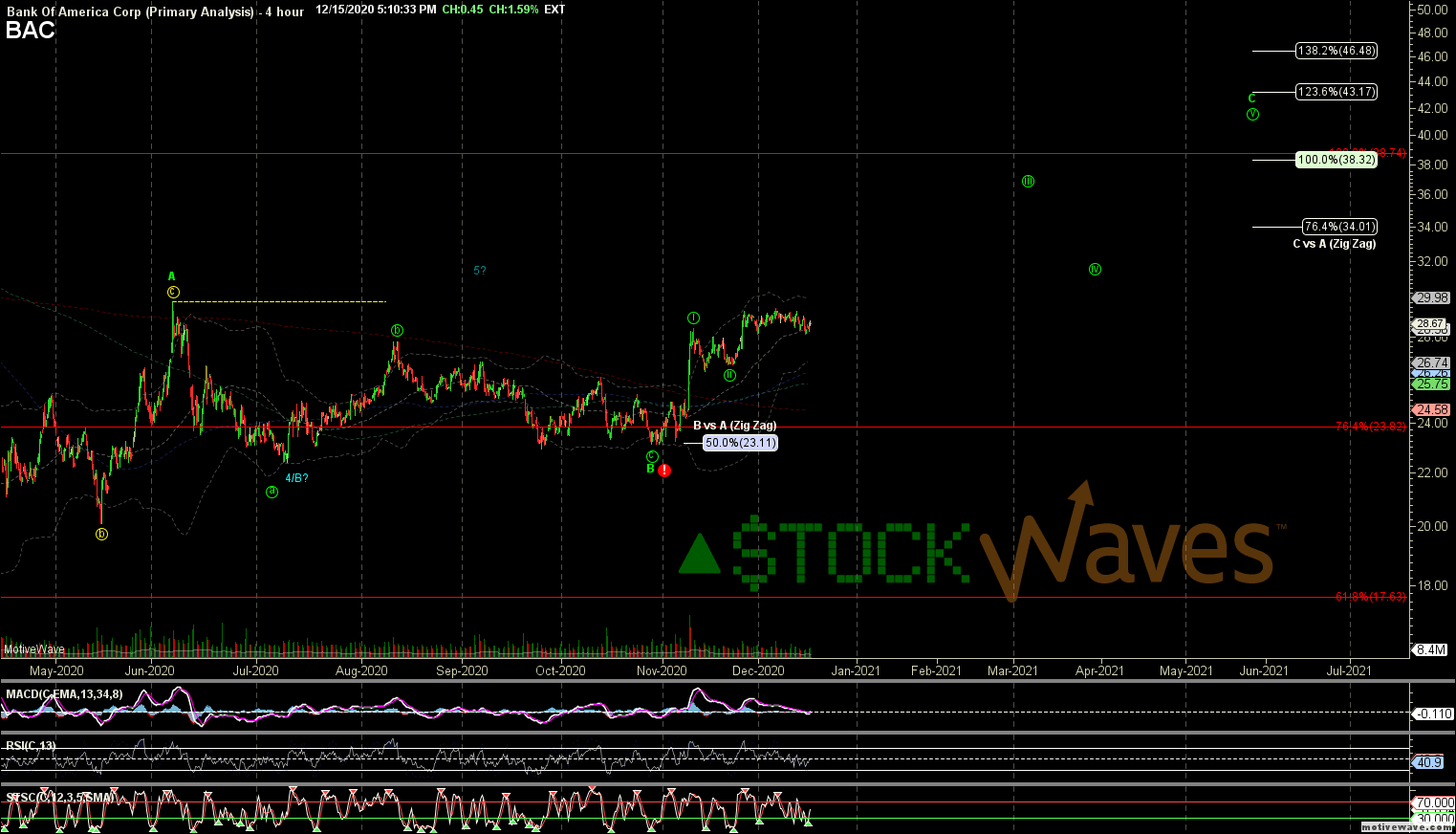Click red 61.8%(17.63) level label
This screenshot has width=1456, height=834.
point(1371,597)
